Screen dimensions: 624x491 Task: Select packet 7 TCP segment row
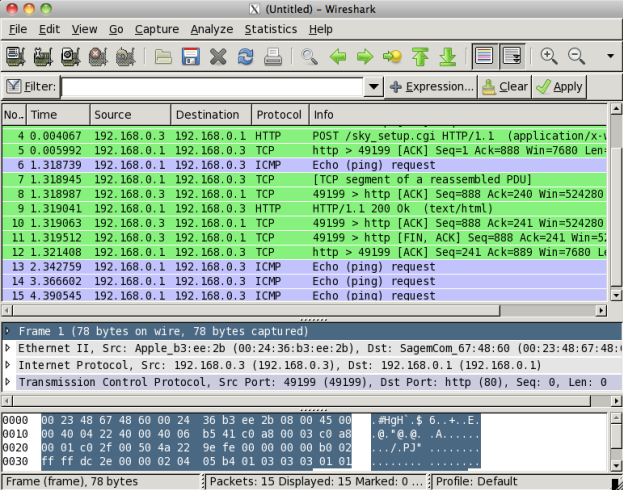[x=304, y=179]
